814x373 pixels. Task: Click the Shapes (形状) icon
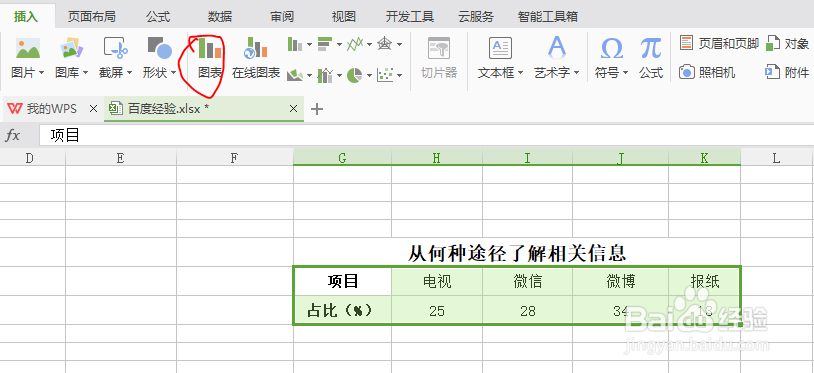coord(159,48)
